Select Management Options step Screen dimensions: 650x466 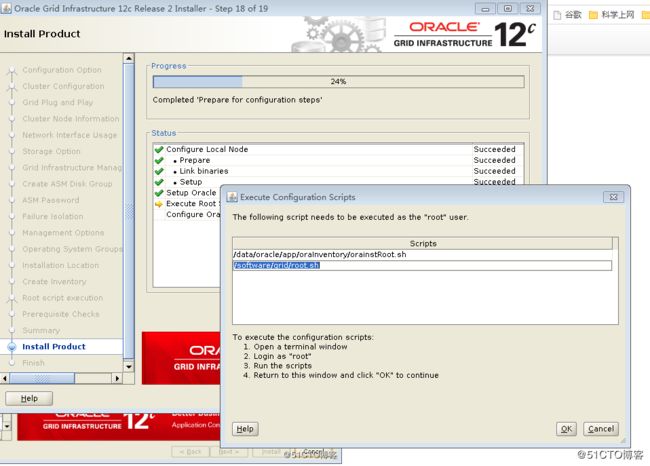click(x=63, y=233)
